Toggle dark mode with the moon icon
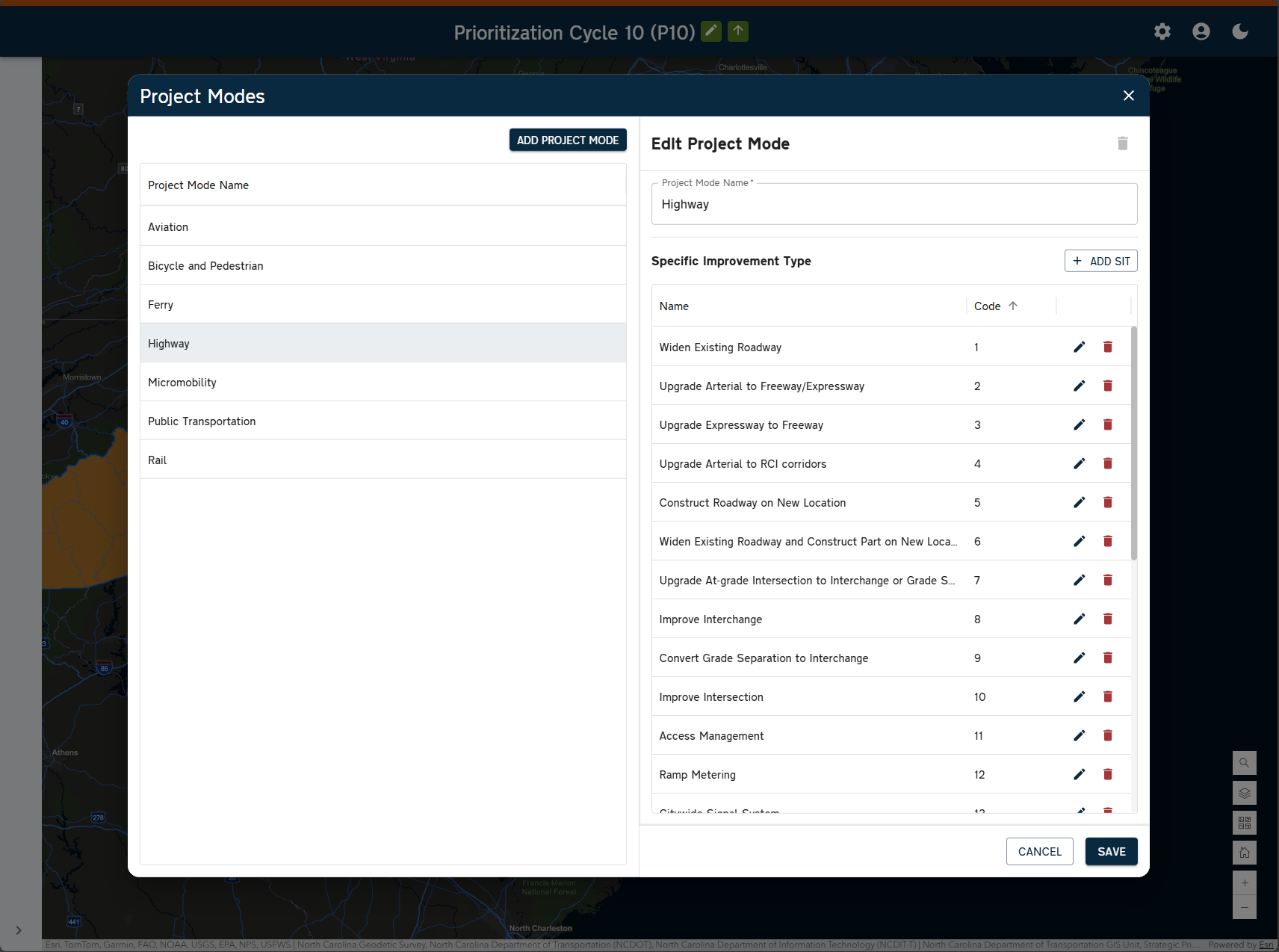Viewport: 1279px width, 952px height. coord(1239,31)
